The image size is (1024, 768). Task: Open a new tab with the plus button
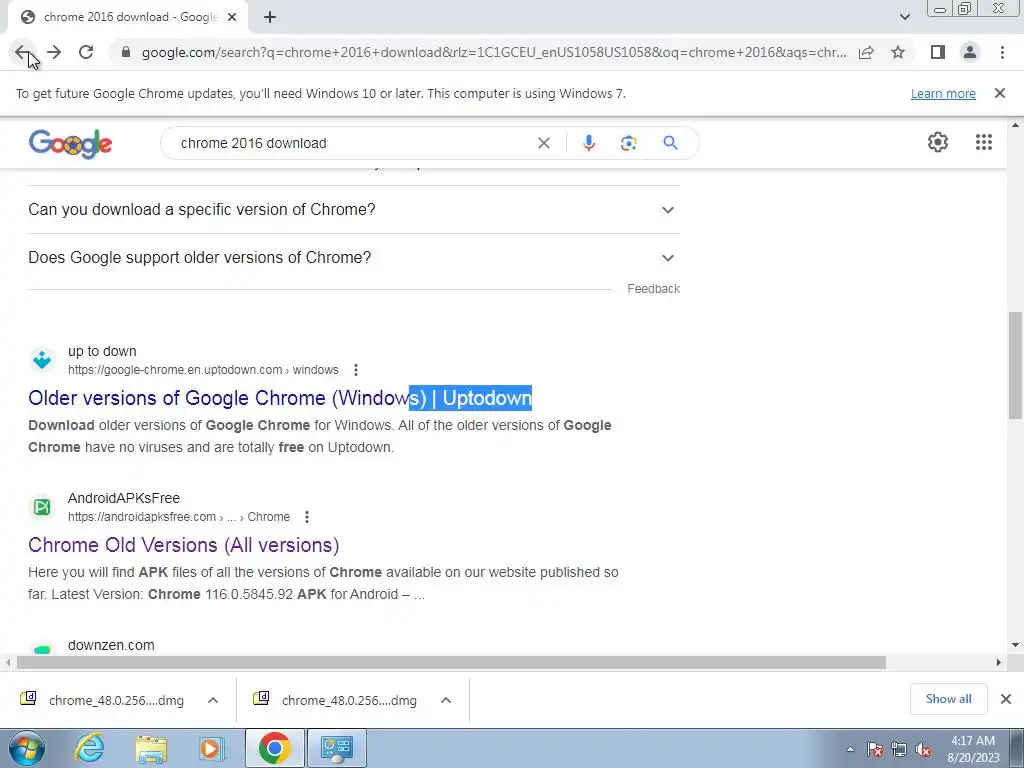click(270, 17)
